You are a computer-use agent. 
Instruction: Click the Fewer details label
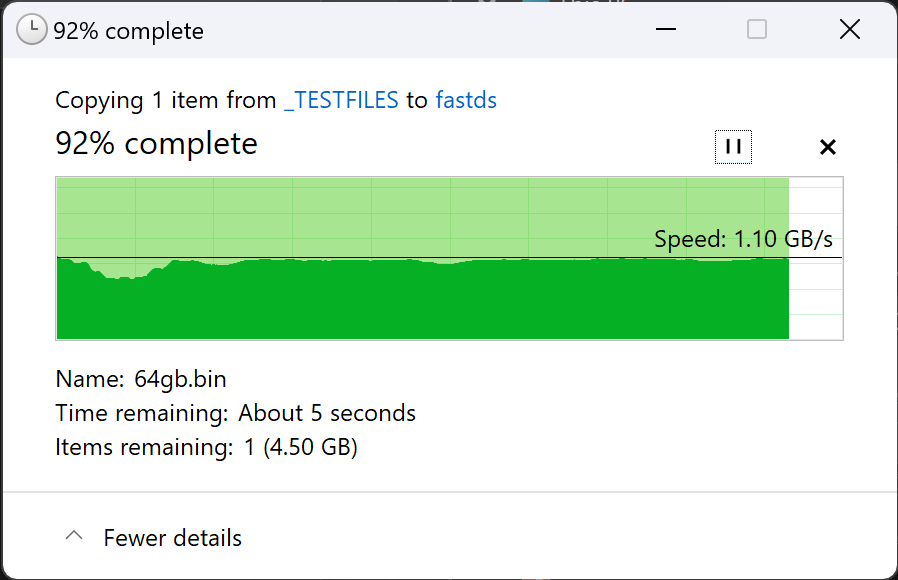(172, 538)
